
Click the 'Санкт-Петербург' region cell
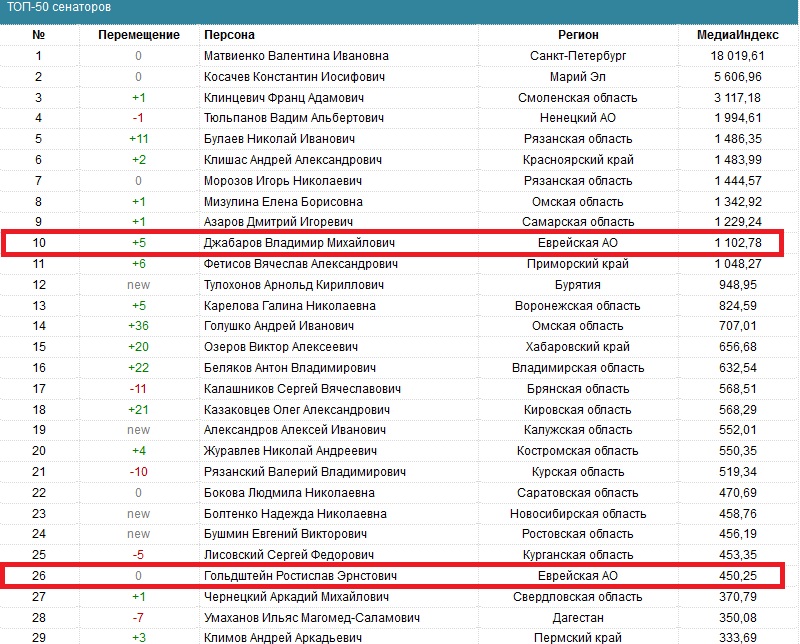coord(577,56)
